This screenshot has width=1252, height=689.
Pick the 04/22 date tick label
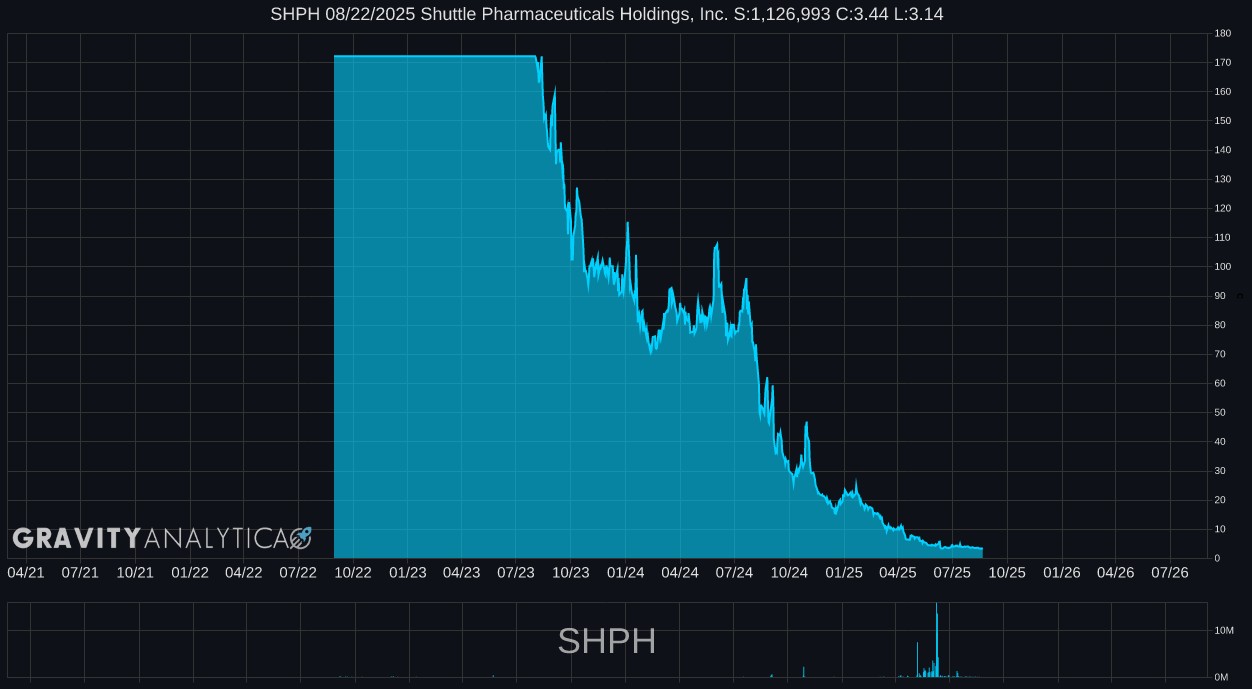[x=244, y=572]
